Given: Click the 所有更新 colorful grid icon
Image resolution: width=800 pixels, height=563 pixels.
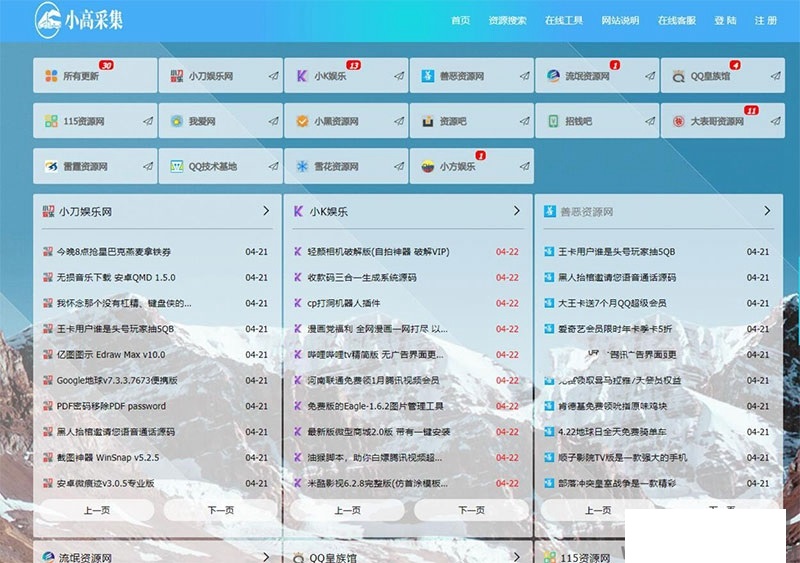Looking at the screenshot, I should (51, 76).
